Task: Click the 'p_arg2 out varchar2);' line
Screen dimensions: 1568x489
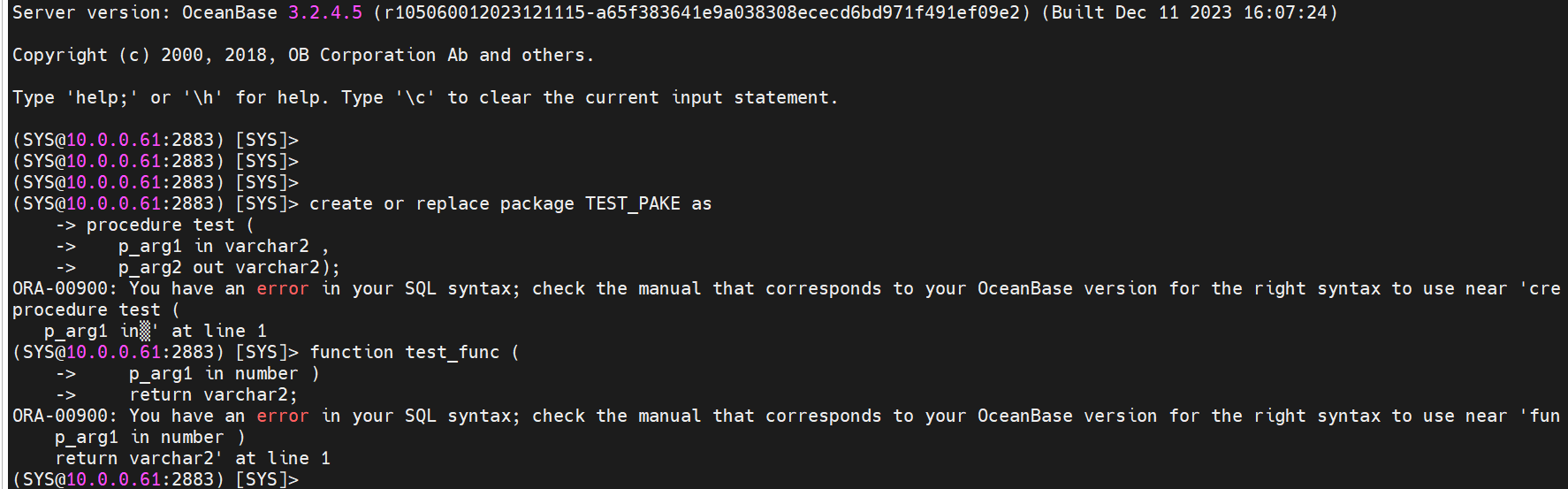Action: tap(229, 267)
